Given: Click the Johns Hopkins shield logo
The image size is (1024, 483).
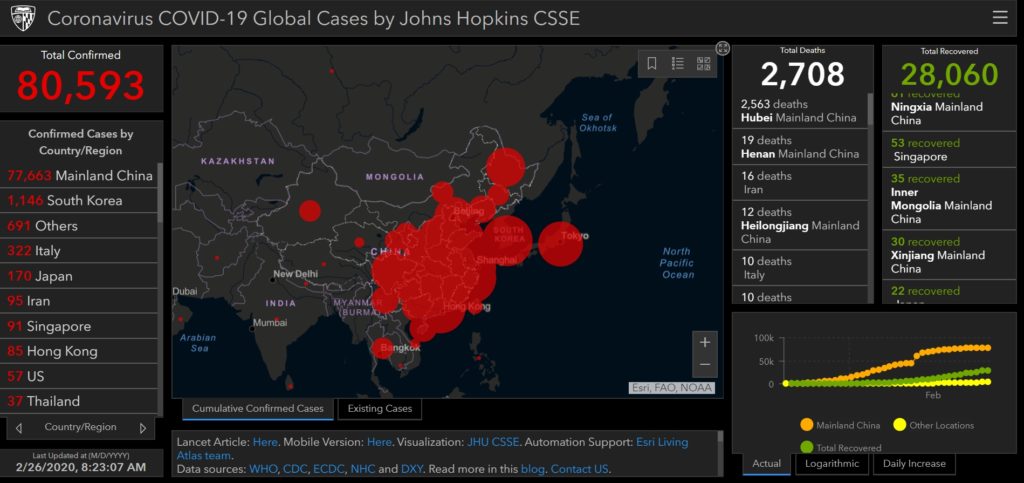Looking at the screenshot, I should 24,18.
